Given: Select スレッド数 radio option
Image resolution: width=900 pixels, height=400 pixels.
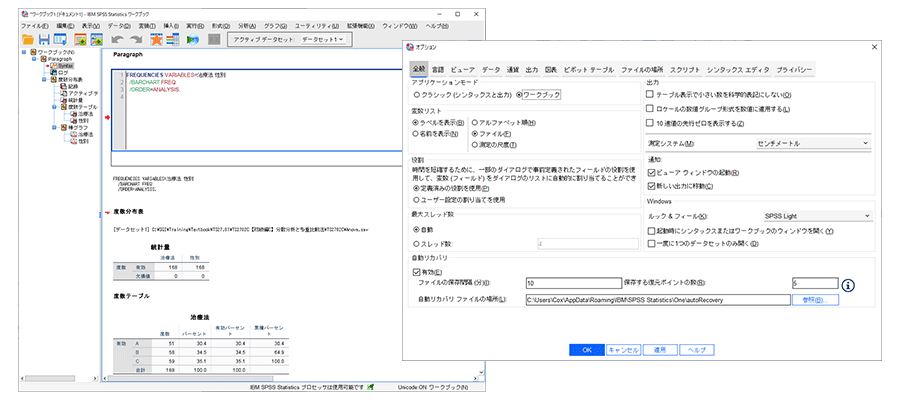Looking at the screenshot, I should 416,244.
